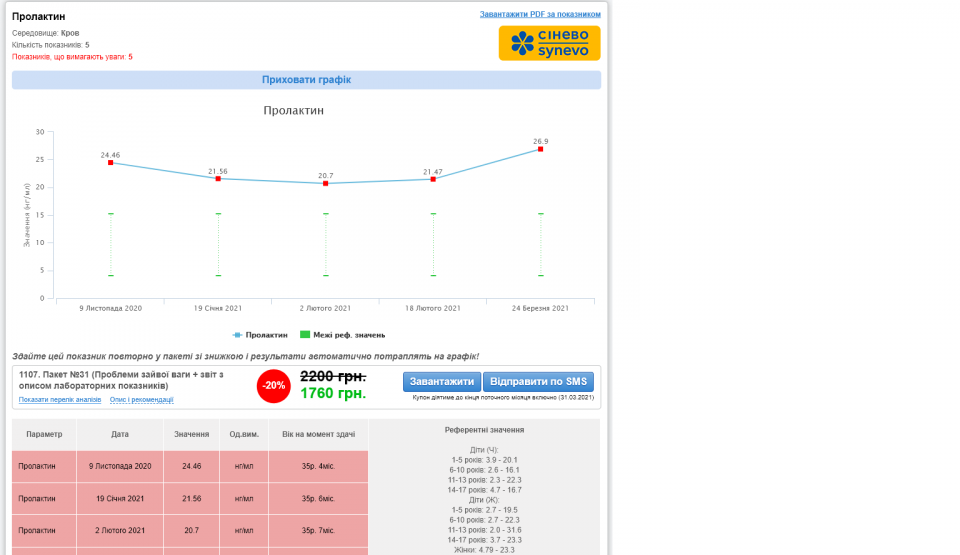Screen dimensions: 960x555
Task: Collapse chart with Приховати графік
Action: pyautogui.click(x=306, y=80)
